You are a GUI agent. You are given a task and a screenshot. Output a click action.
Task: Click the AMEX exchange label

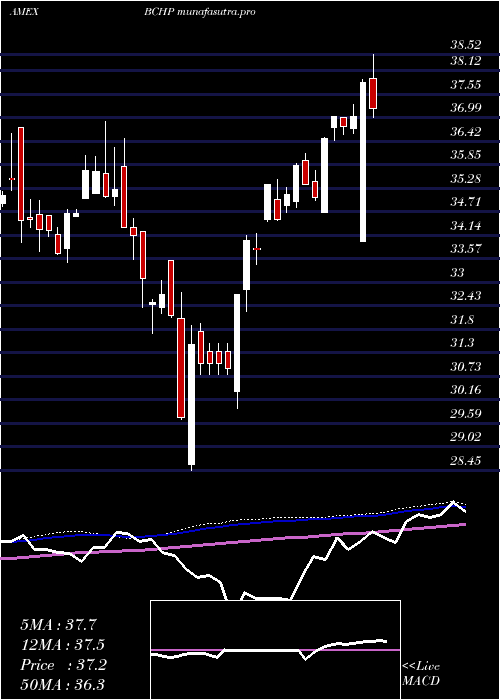tap(24, 12)
